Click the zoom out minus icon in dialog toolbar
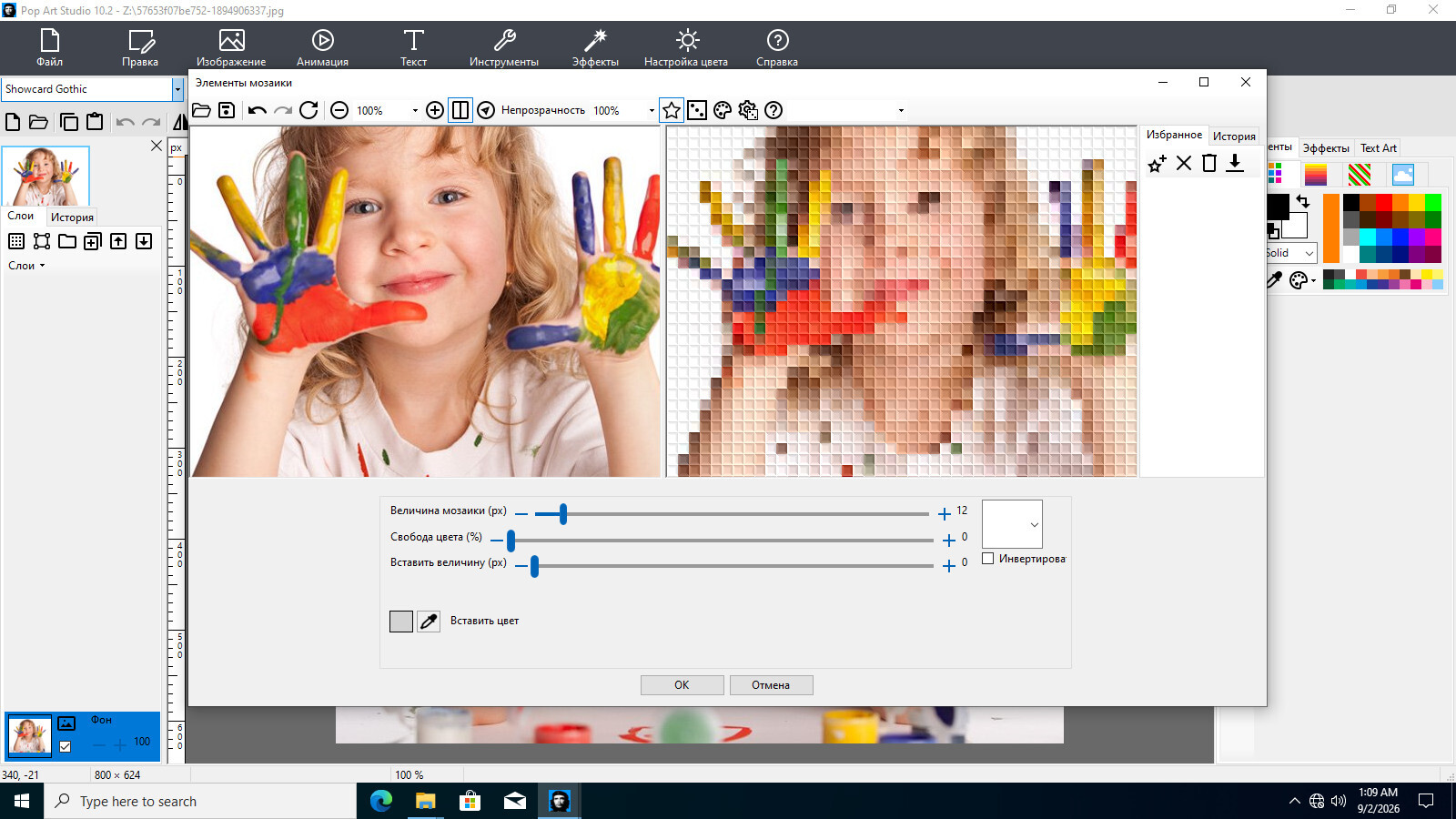The height and width of the screenshot is (819, 1456). pyautogui.click(x=339, y=110)
